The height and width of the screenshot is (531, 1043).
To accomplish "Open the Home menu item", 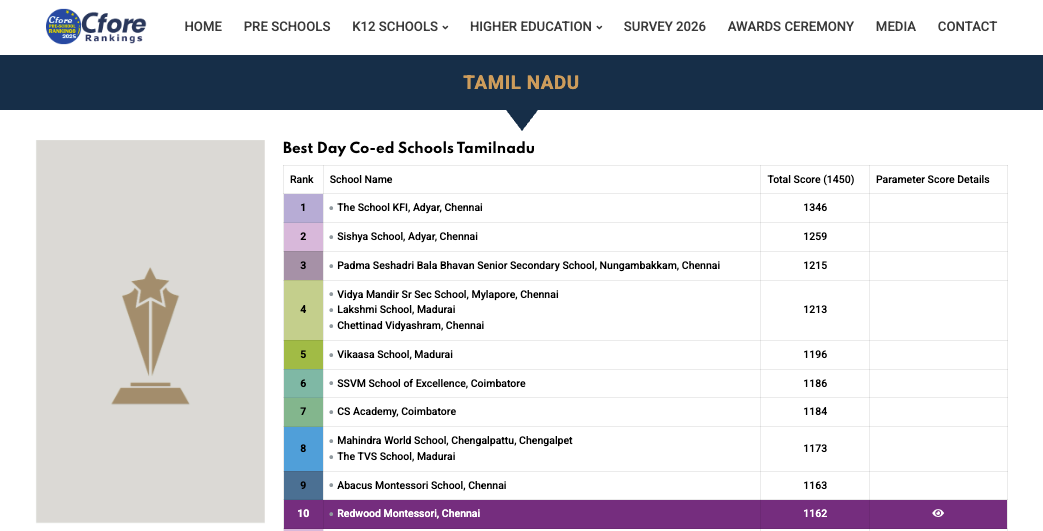I will (203, 27).
